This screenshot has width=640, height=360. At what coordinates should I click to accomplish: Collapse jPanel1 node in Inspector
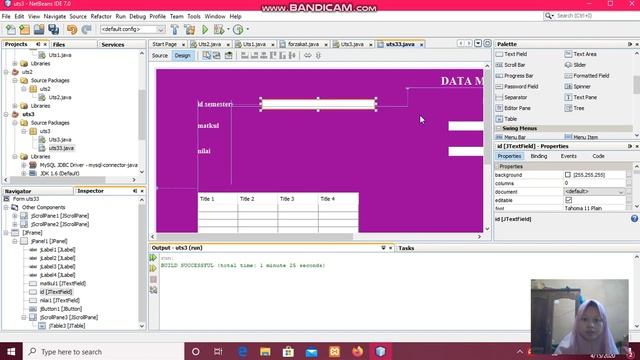point(15,241)
